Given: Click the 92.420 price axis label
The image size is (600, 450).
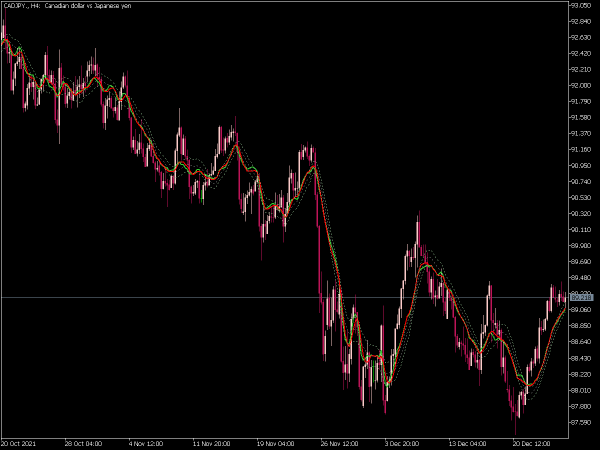Looking at the screenshot, I should [x=581, y=54].
